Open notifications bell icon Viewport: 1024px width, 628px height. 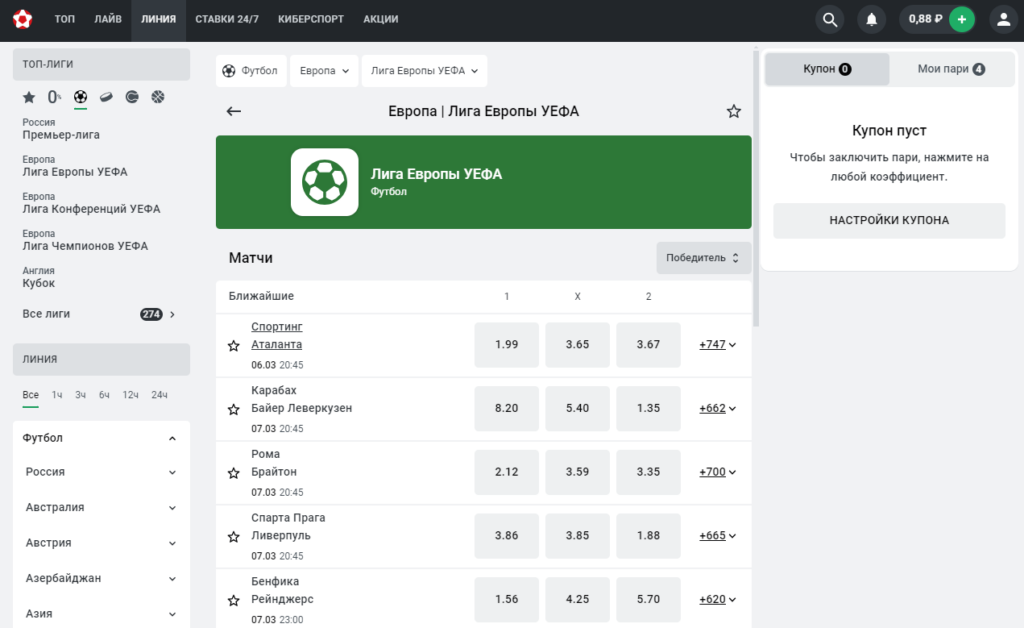tap(871, 20)
